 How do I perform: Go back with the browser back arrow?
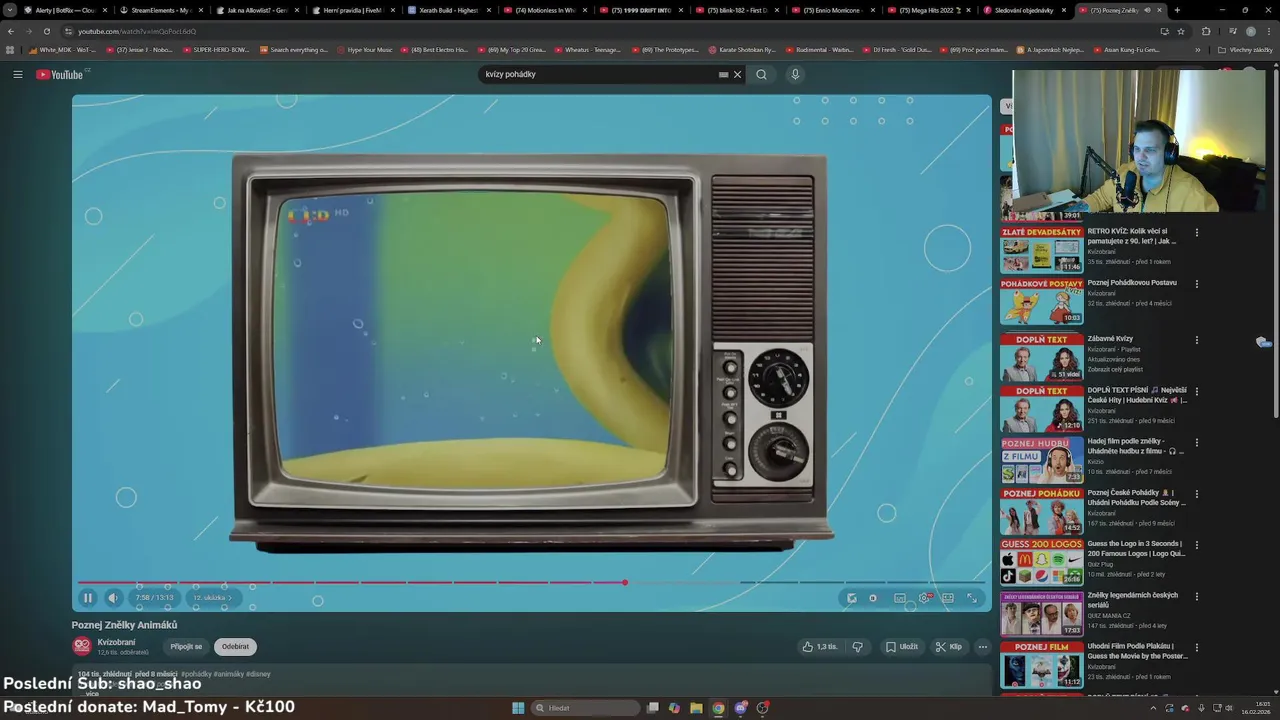click(x=11, y=31)
